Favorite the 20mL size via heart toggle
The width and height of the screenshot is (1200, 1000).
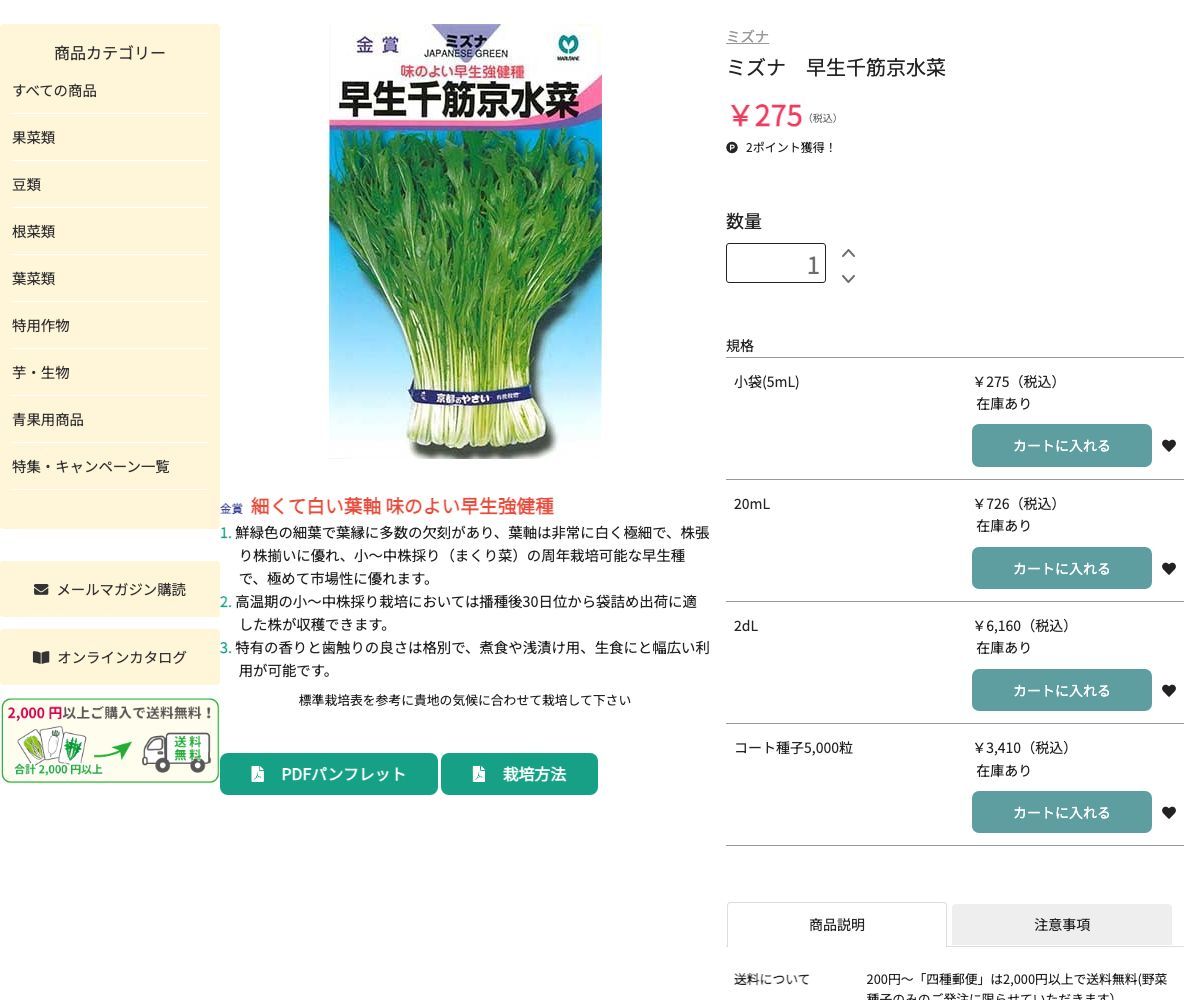tap(1169, 568)
